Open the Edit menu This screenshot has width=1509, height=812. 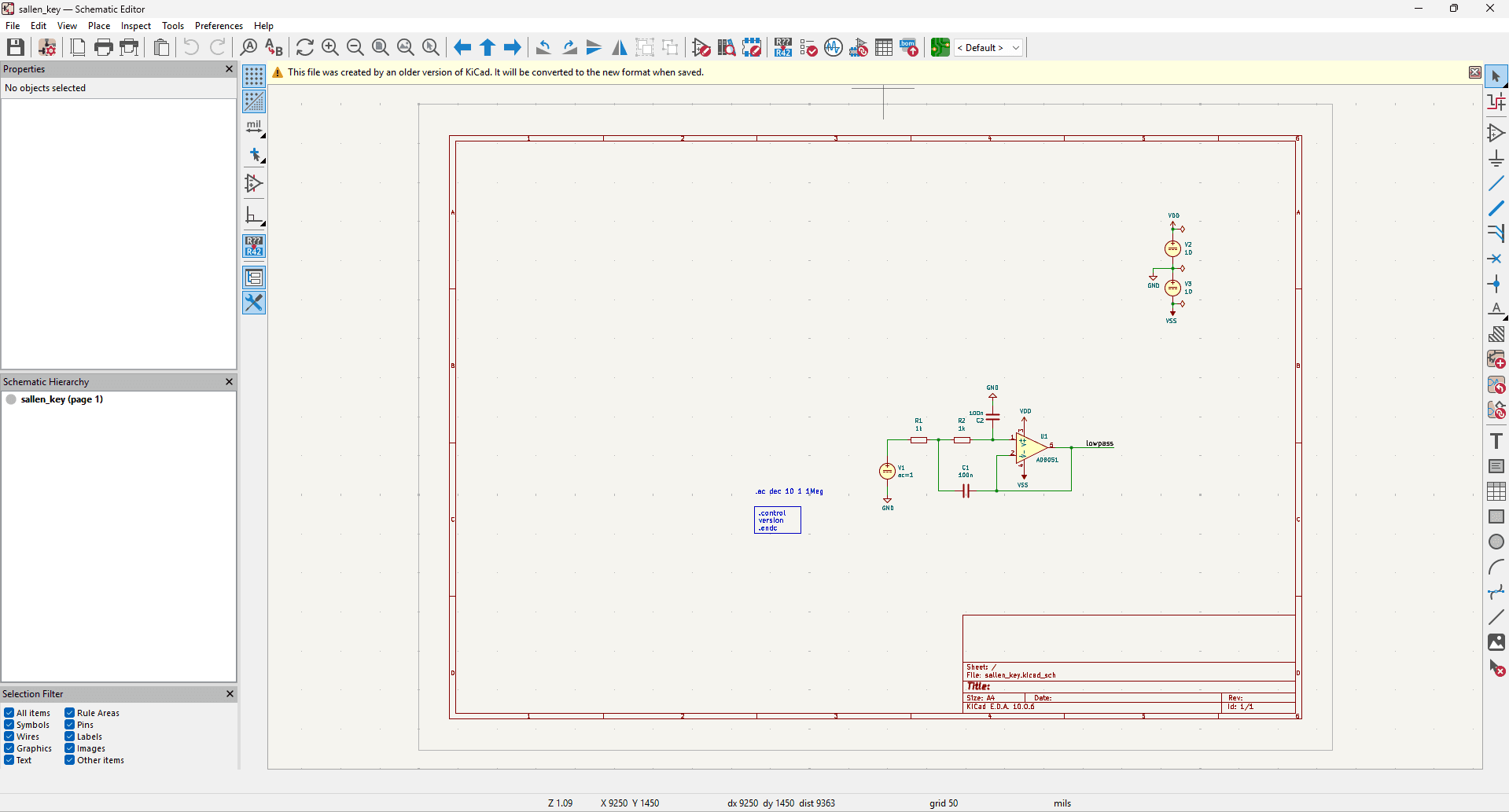click(x=39, y=26)
